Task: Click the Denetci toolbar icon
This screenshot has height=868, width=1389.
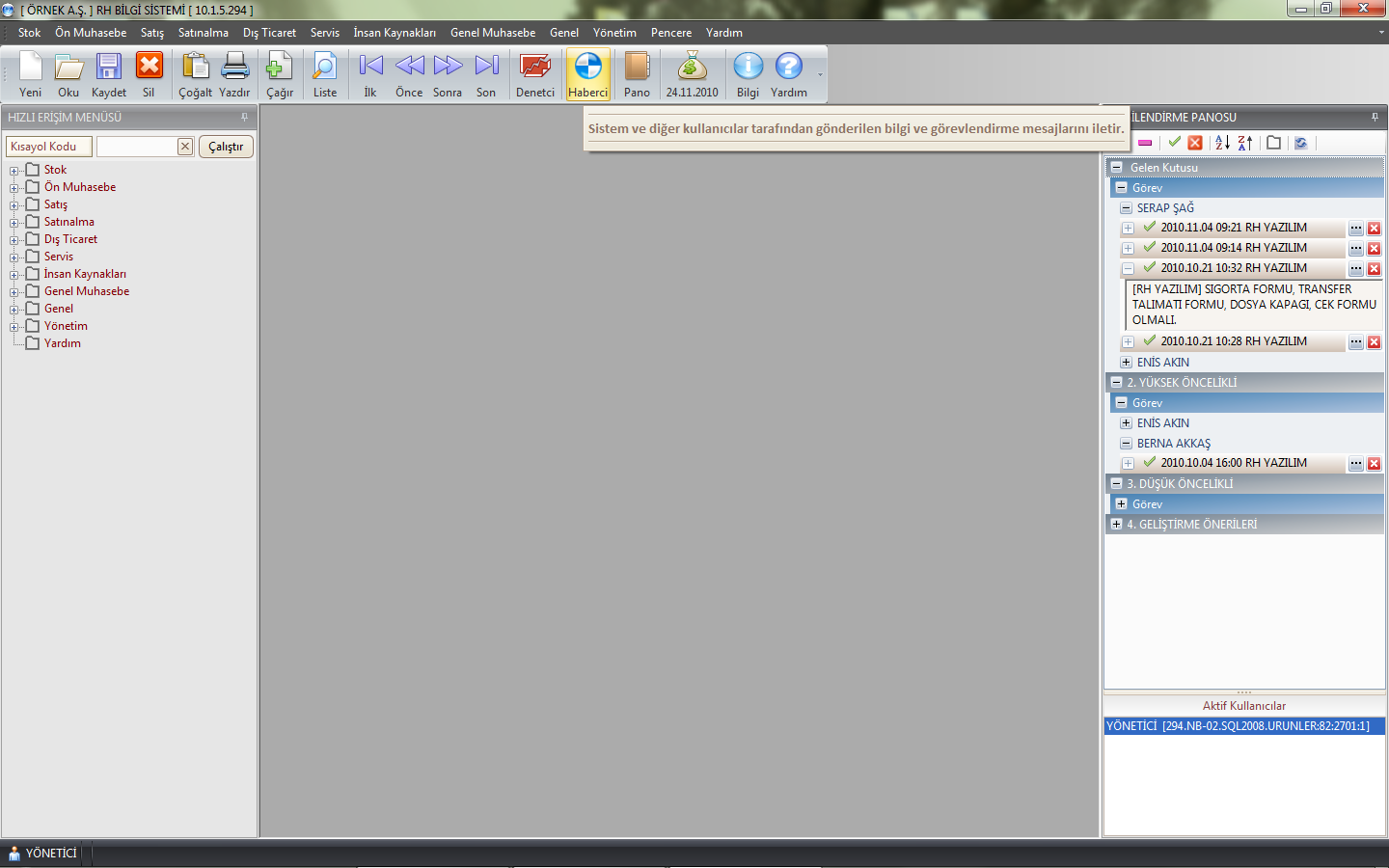Action: [534, 74]
